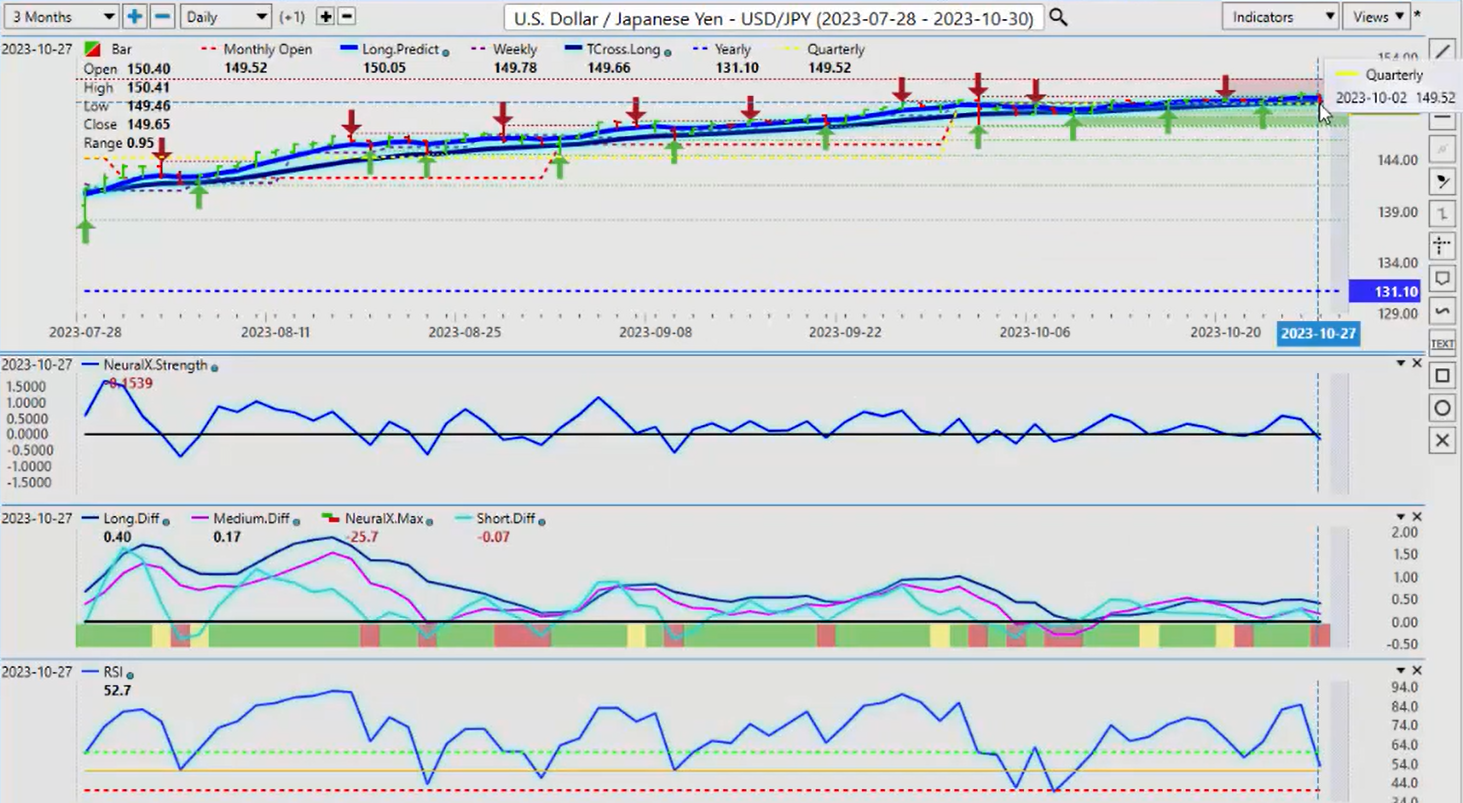The image size is (1463, 803).
Task: Click the greyed-out pencil edit tool
Action: click(1442, 150)
